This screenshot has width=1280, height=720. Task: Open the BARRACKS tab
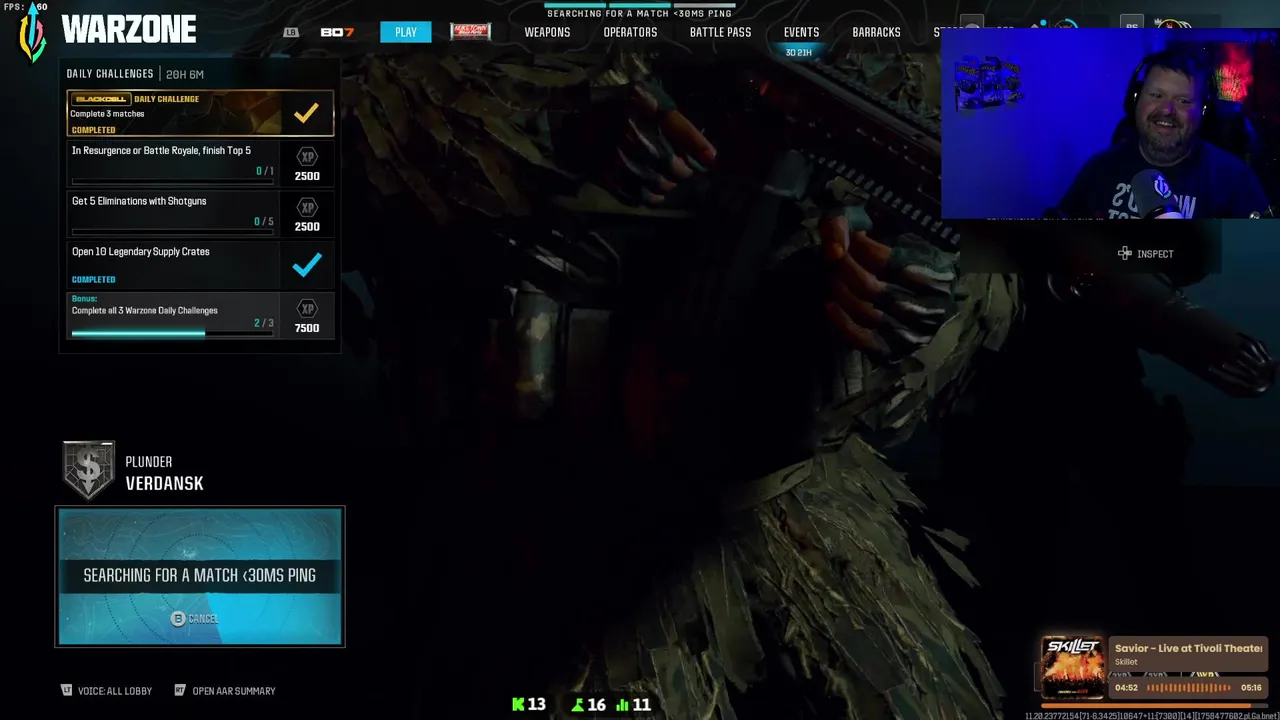pos(876,32)
